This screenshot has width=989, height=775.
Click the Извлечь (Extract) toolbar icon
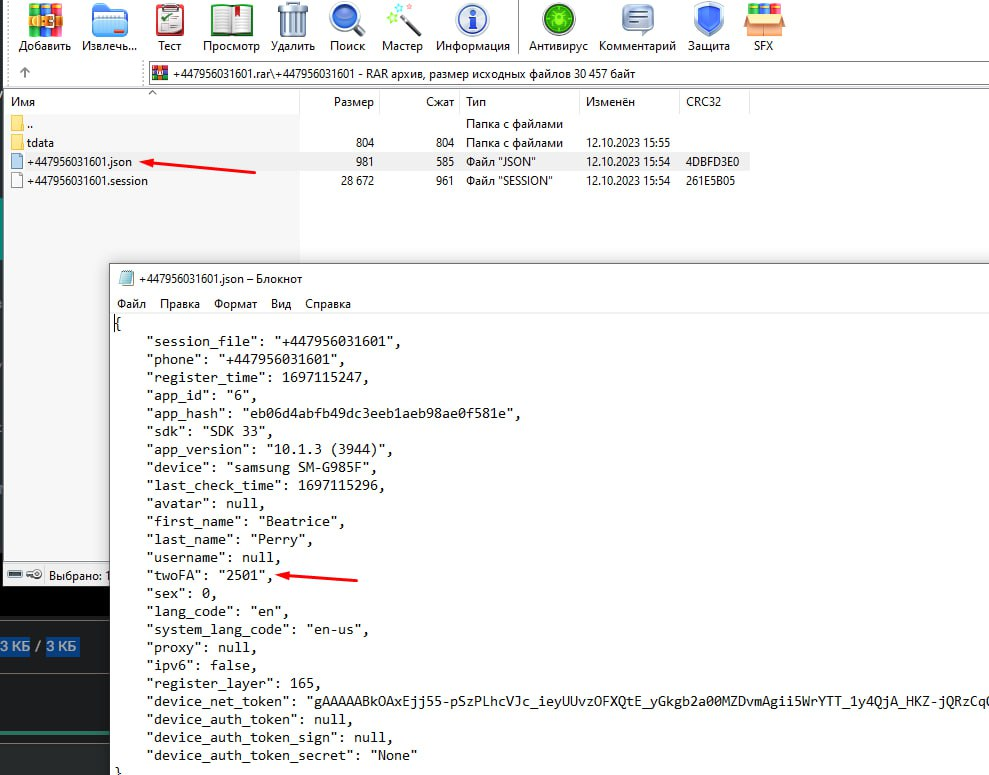[109, 20]
